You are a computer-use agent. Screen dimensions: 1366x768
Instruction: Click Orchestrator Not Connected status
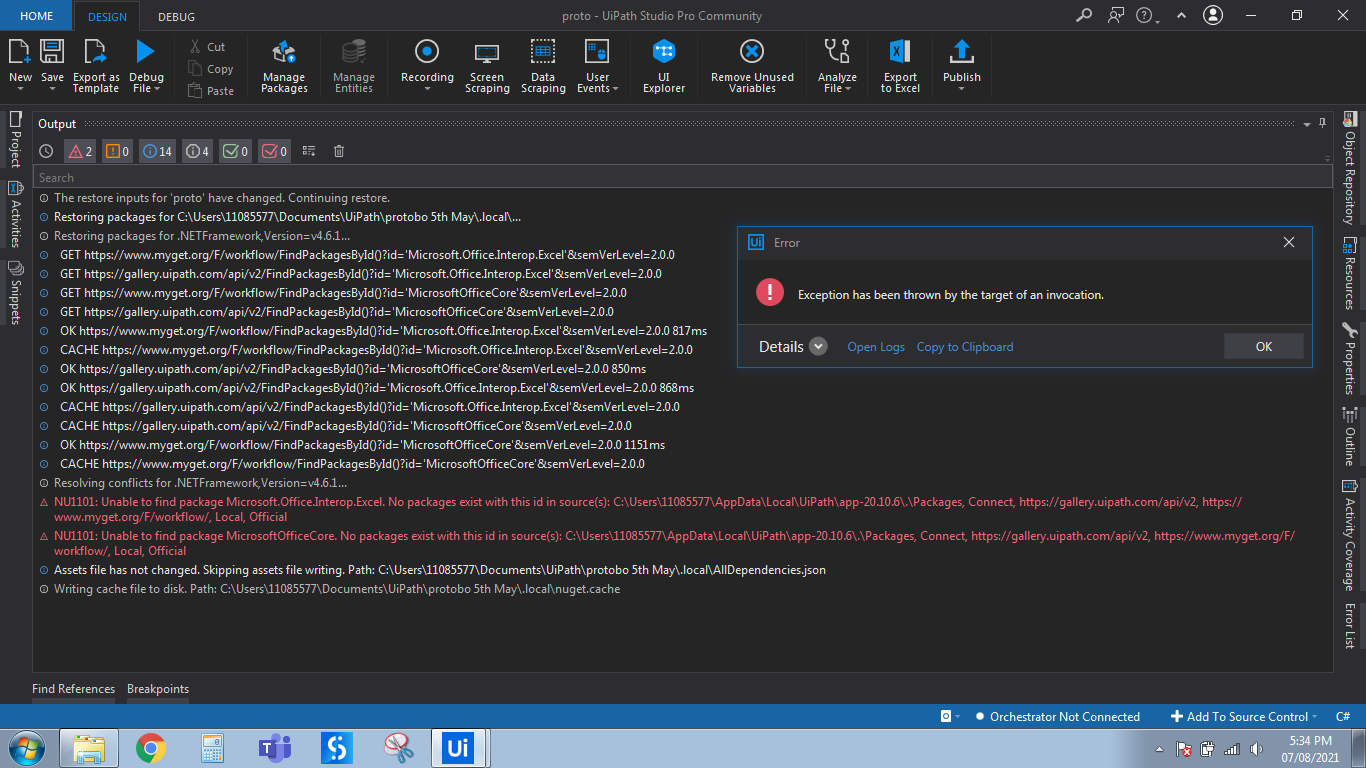tap(1056, 717)
